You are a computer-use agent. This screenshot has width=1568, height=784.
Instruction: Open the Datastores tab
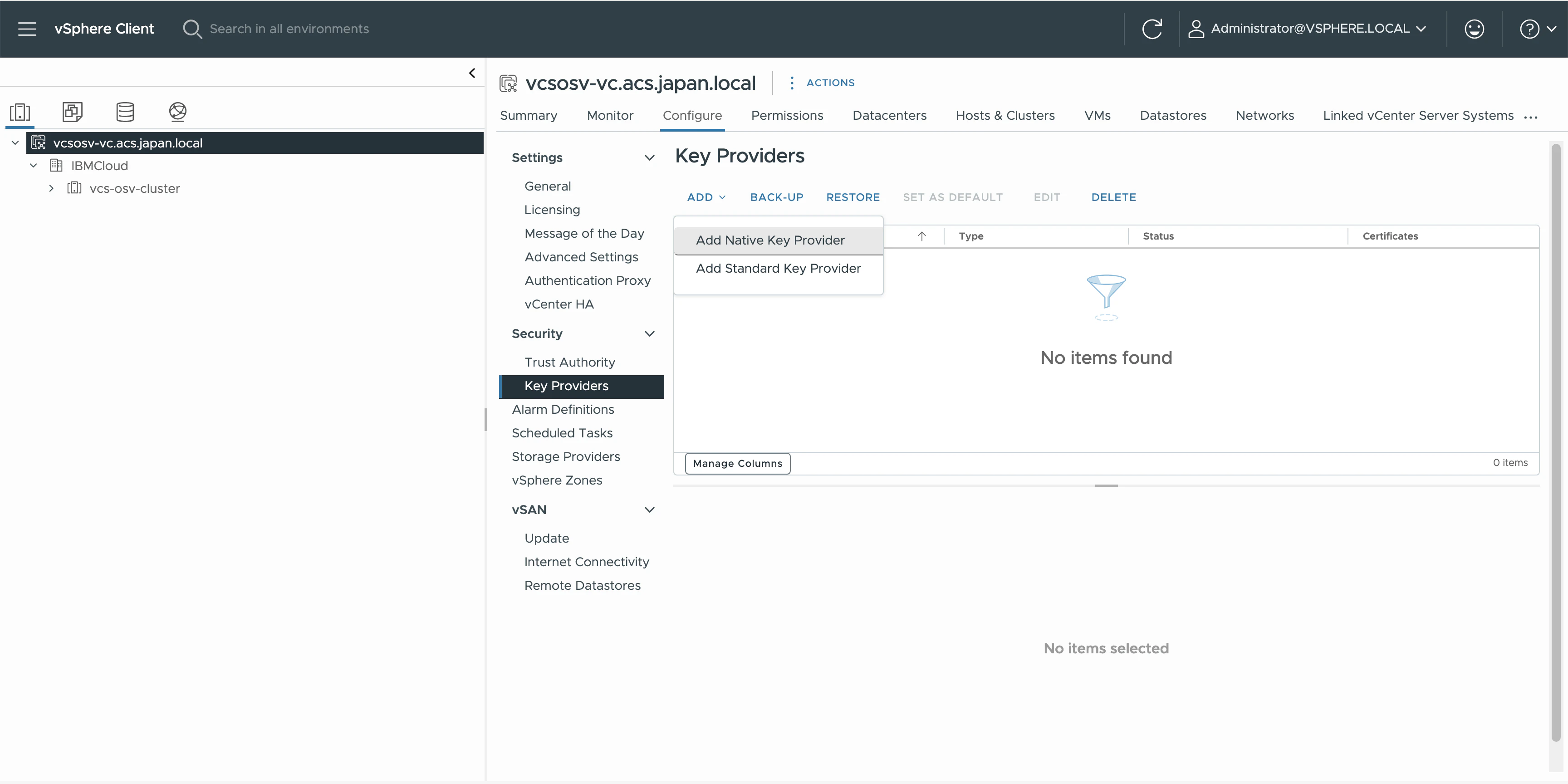(1173, 116)
